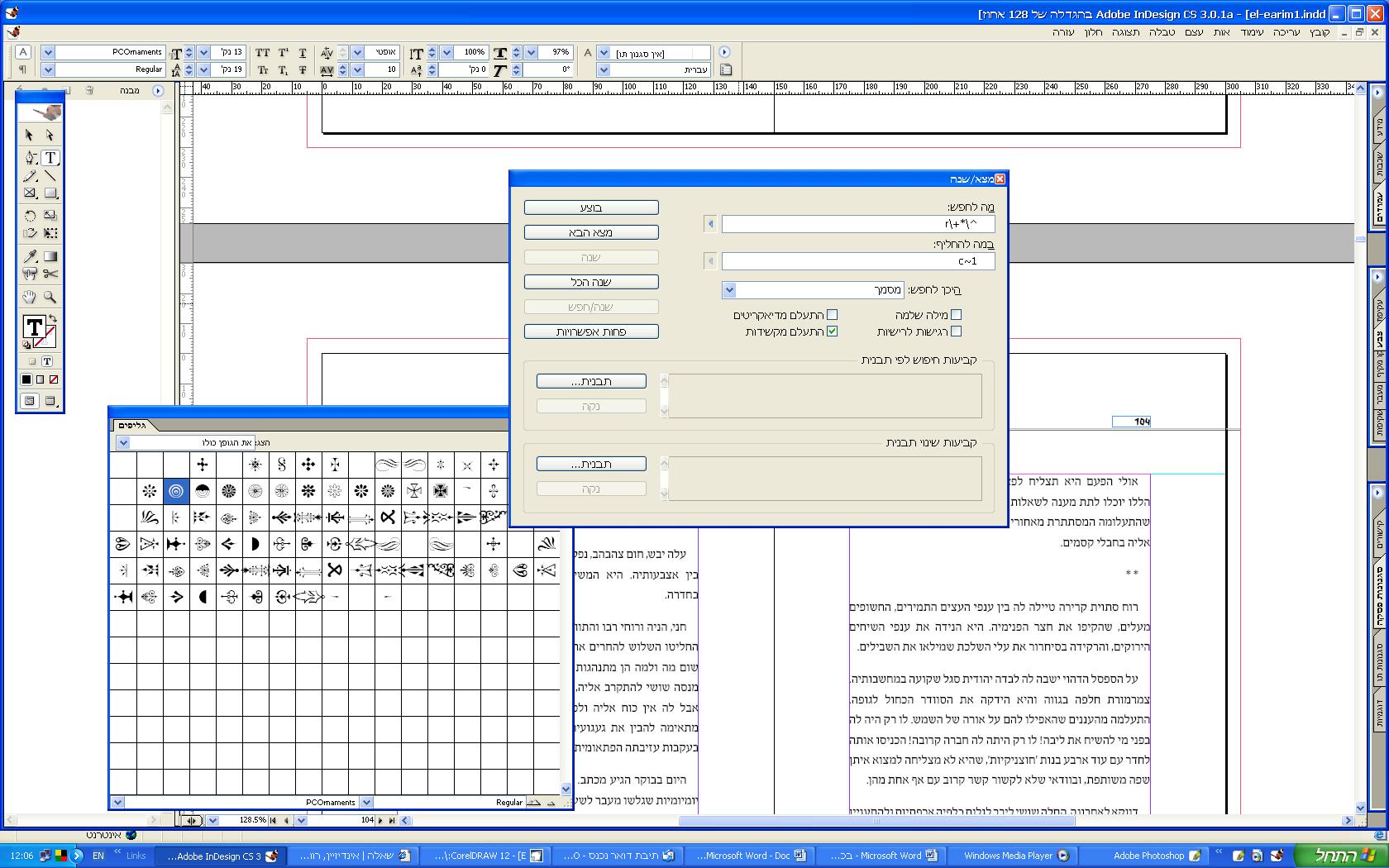Select the Rotate tool

coord(30,216)
